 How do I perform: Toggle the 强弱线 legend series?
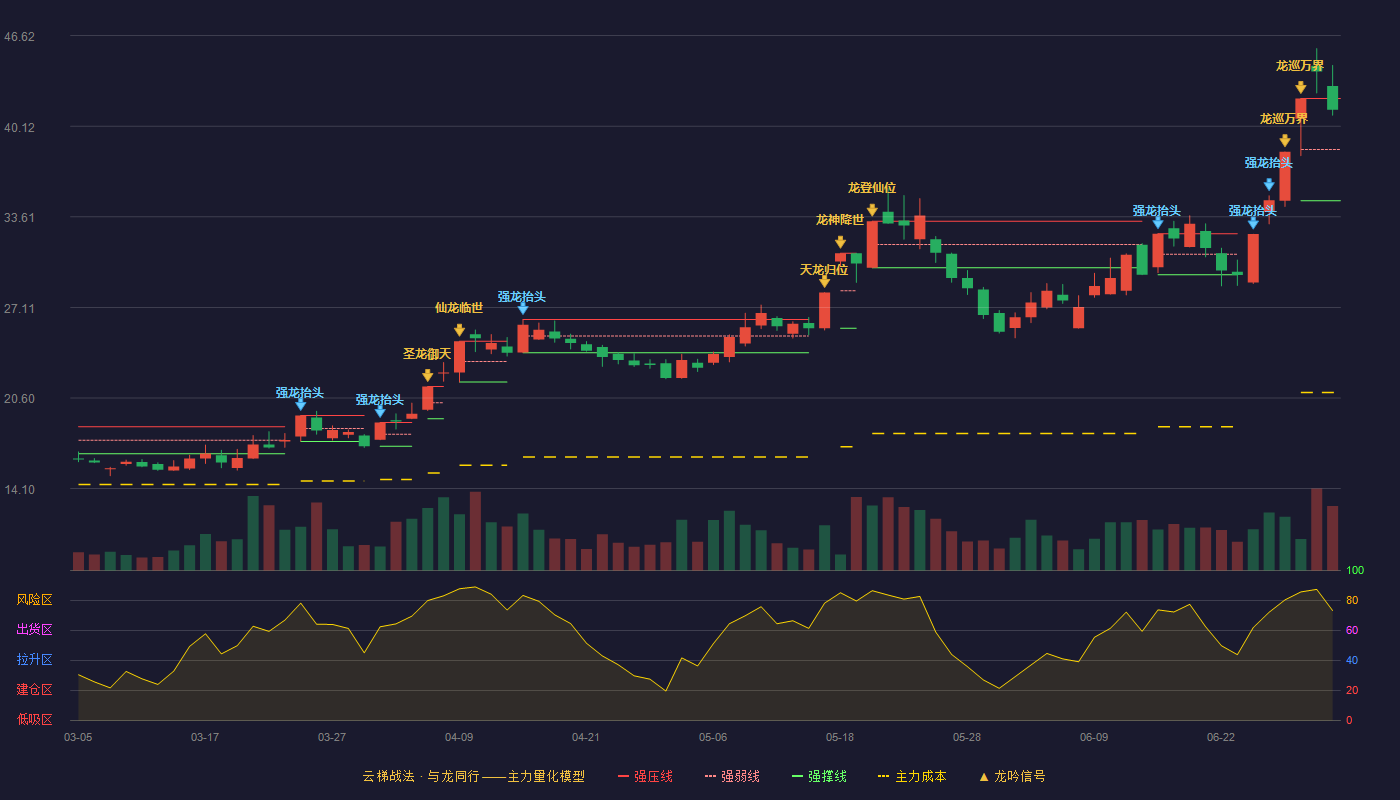(732, 776)
